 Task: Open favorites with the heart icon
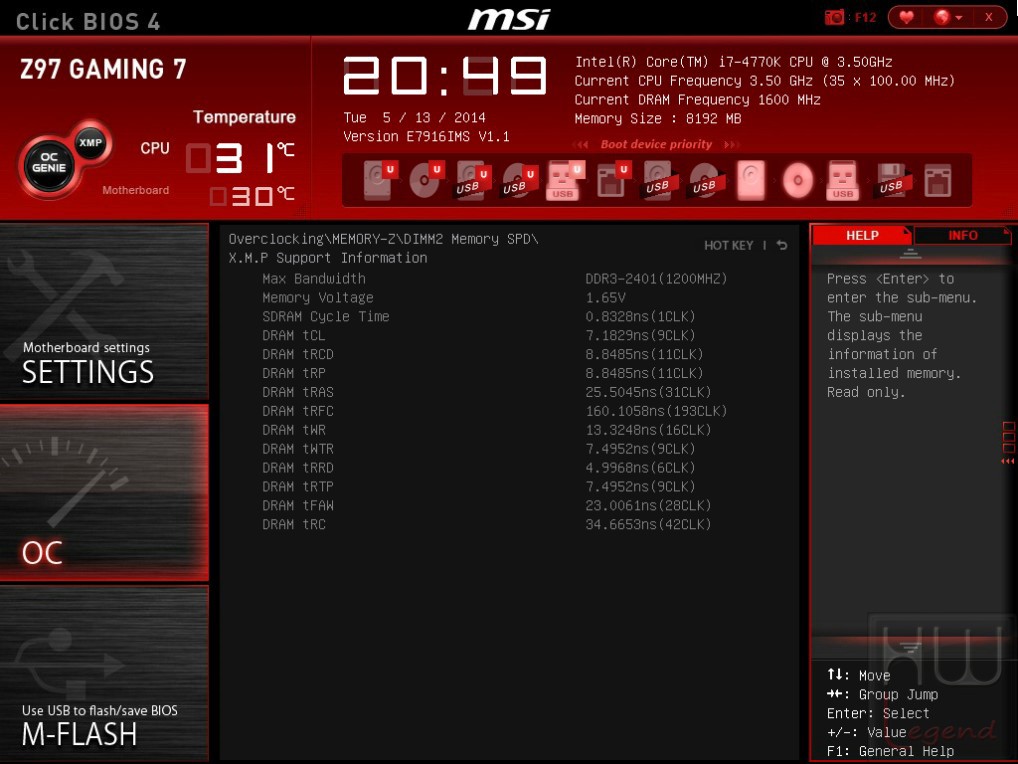(x=906, y=18)
